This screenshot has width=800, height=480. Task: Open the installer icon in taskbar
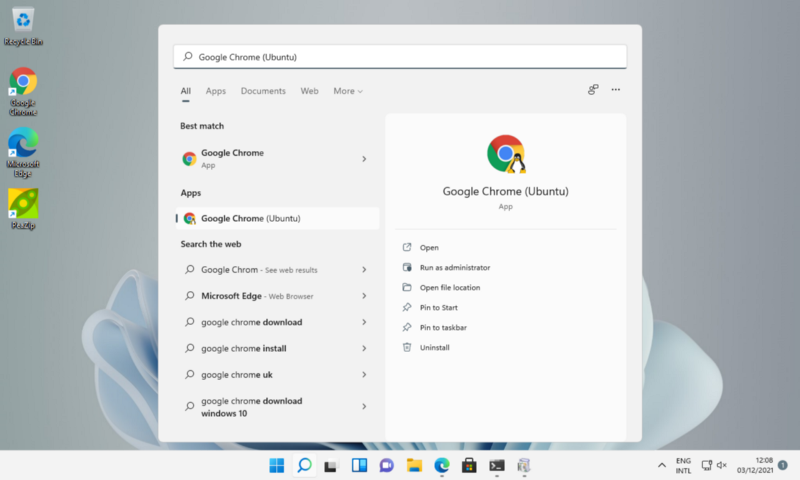[x=524, y=465]
